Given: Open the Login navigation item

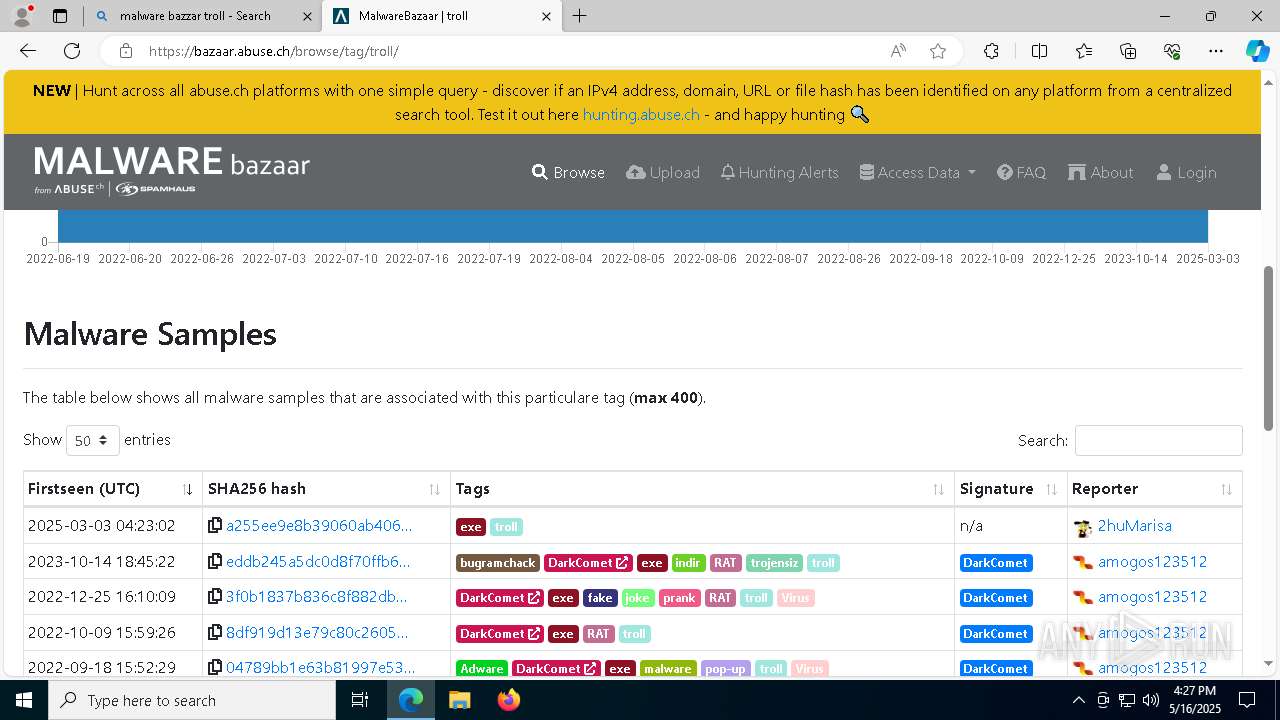Looking at the screenshot, I should tap(1186, 172).
